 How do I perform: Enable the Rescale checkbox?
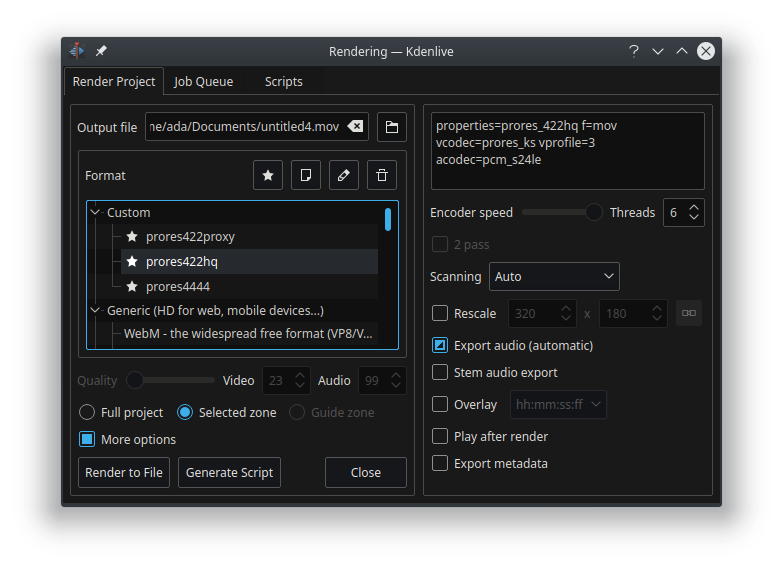click(440, 313)
